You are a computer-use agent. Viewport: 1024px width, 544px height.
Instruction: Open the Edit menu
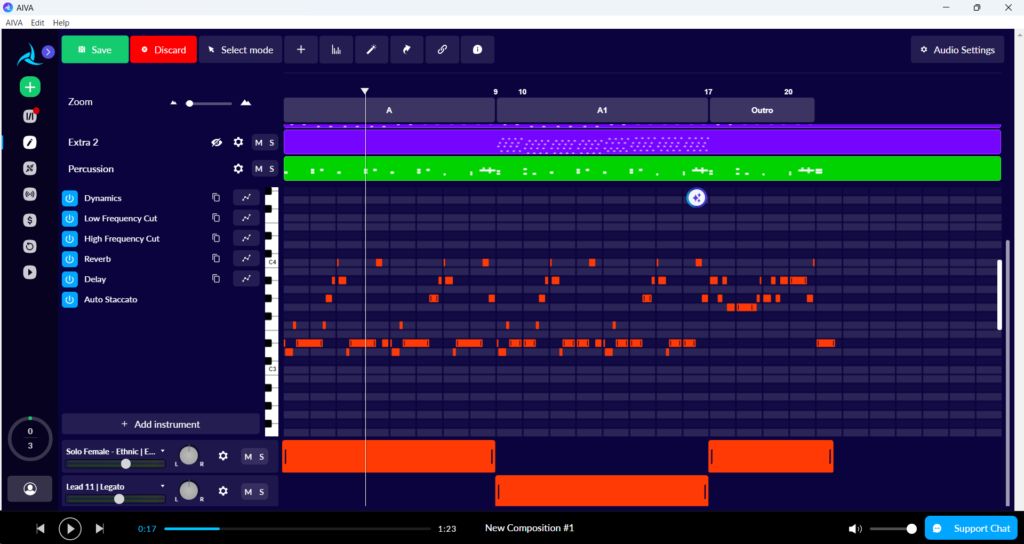[x=38, y=23]
